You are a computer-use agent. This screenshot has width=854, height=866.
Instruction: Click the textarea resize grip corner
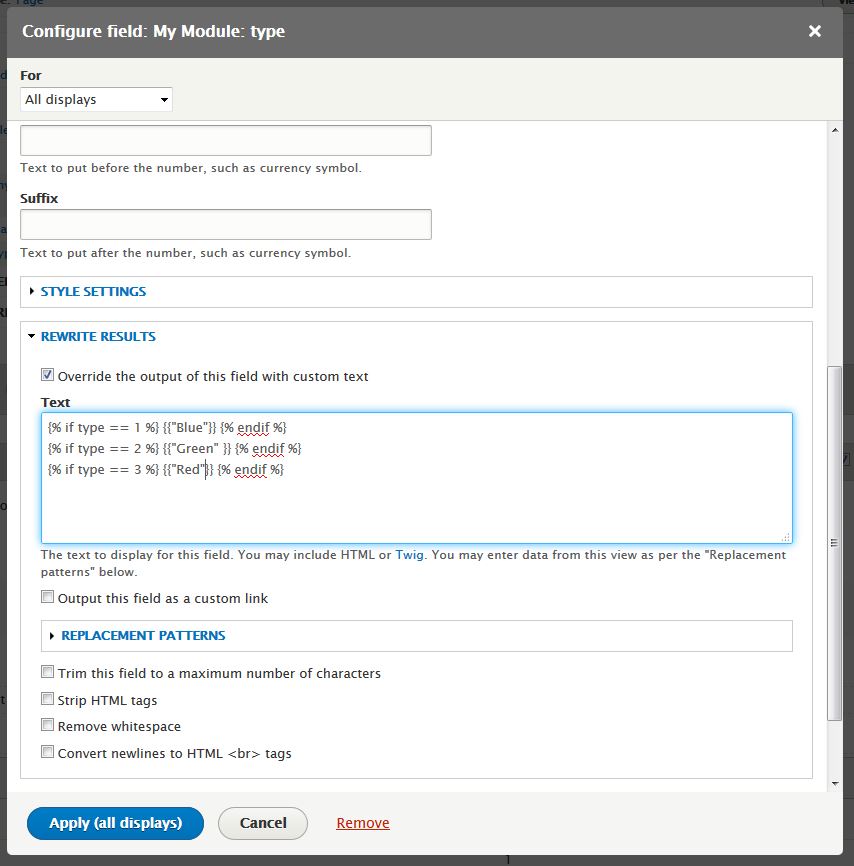786,537
